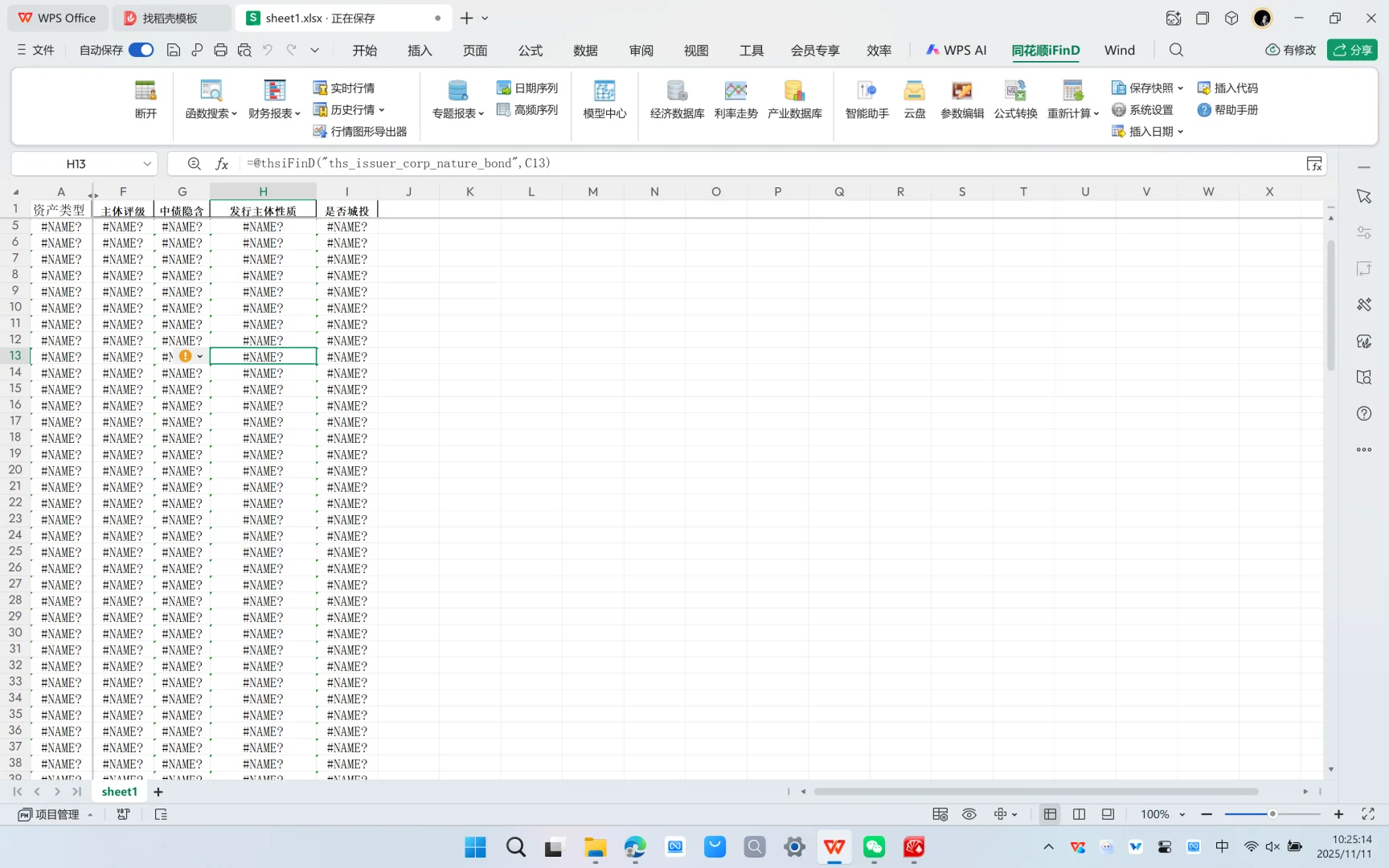Click the 断开 disconnect icon

(x=145, y=100)
